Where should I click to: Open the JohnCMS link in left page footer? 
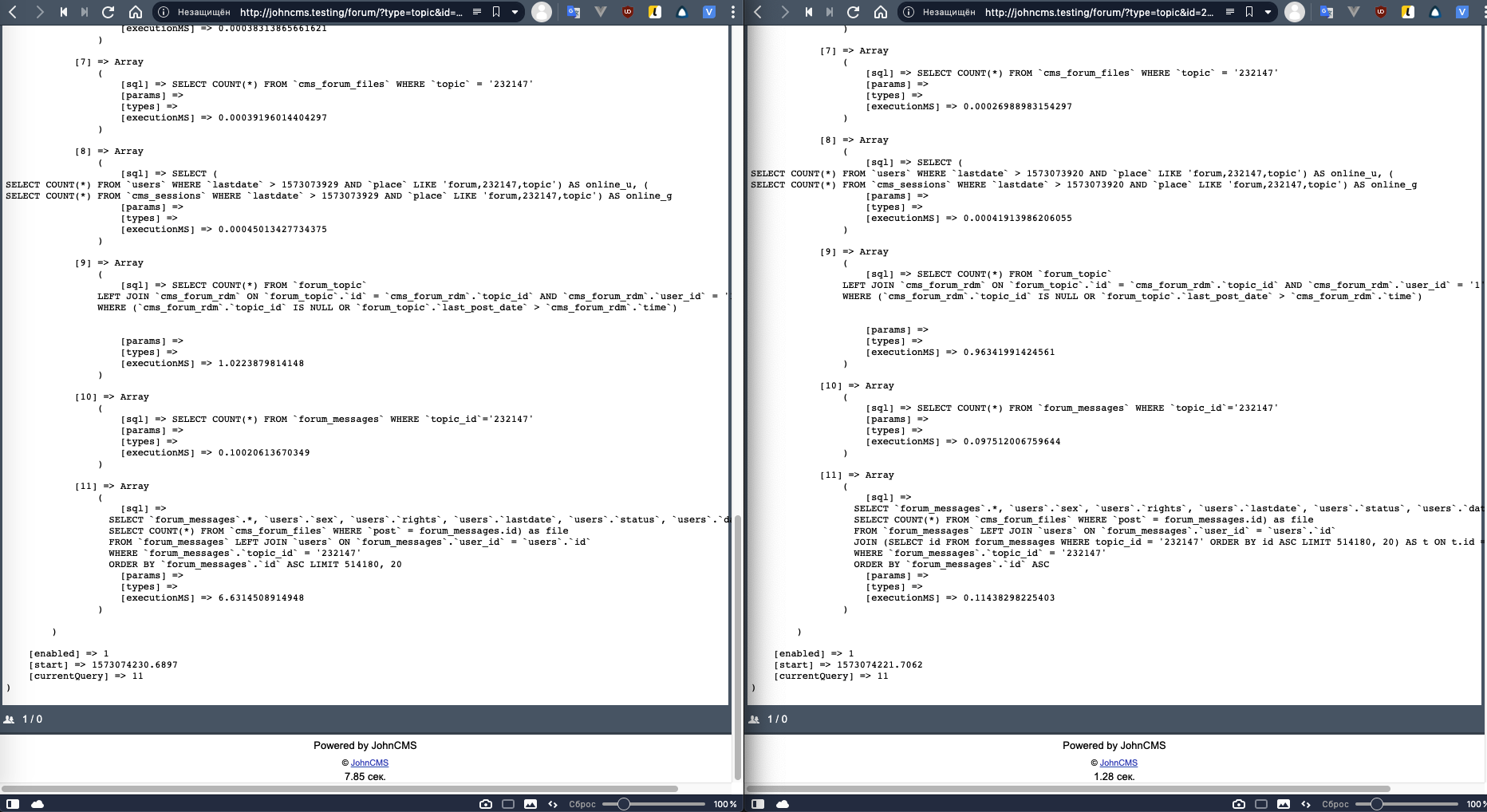click(x=369, y=763)
